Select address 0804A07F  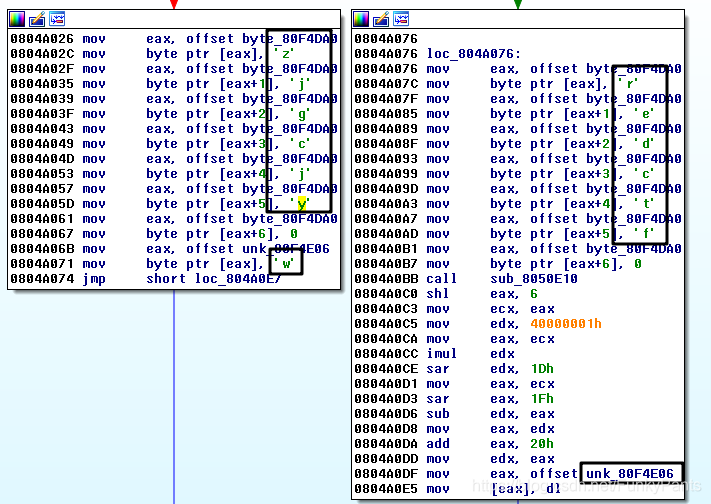pos(386,99)
